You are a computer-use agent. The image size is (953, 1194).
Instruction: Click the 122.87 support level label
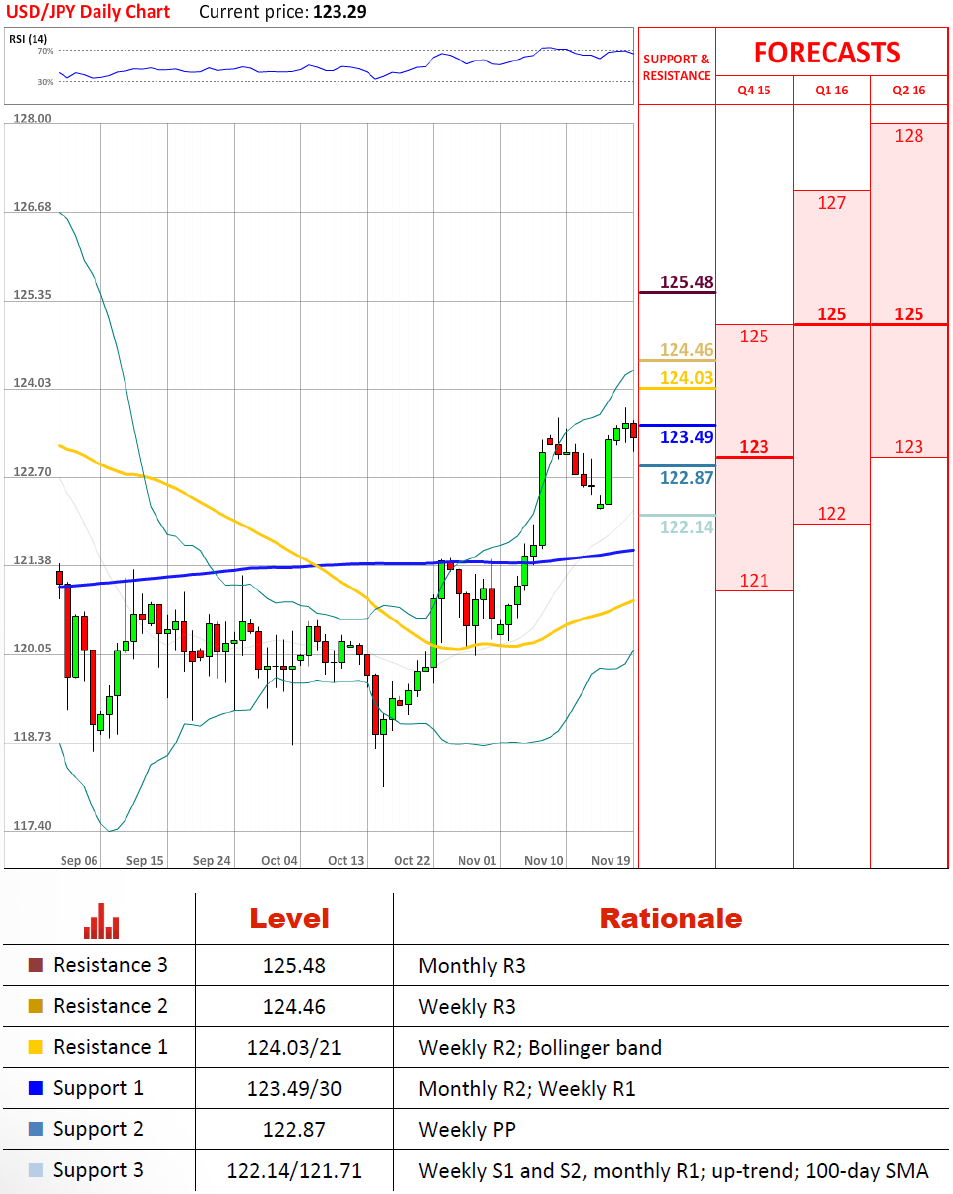[x=687, y=477]
